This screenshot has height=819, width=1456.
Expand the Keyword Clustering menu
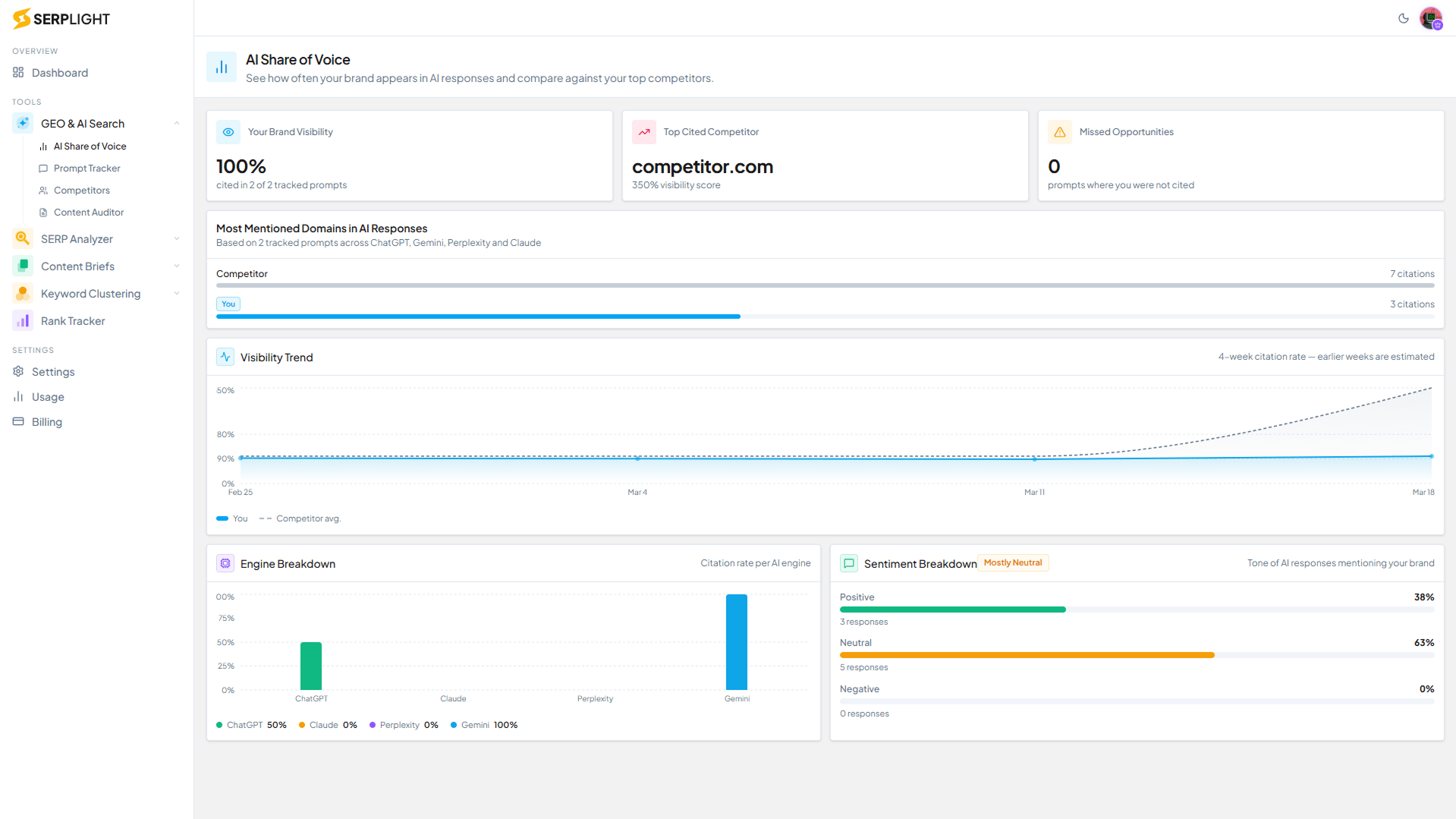pos(177,294)
